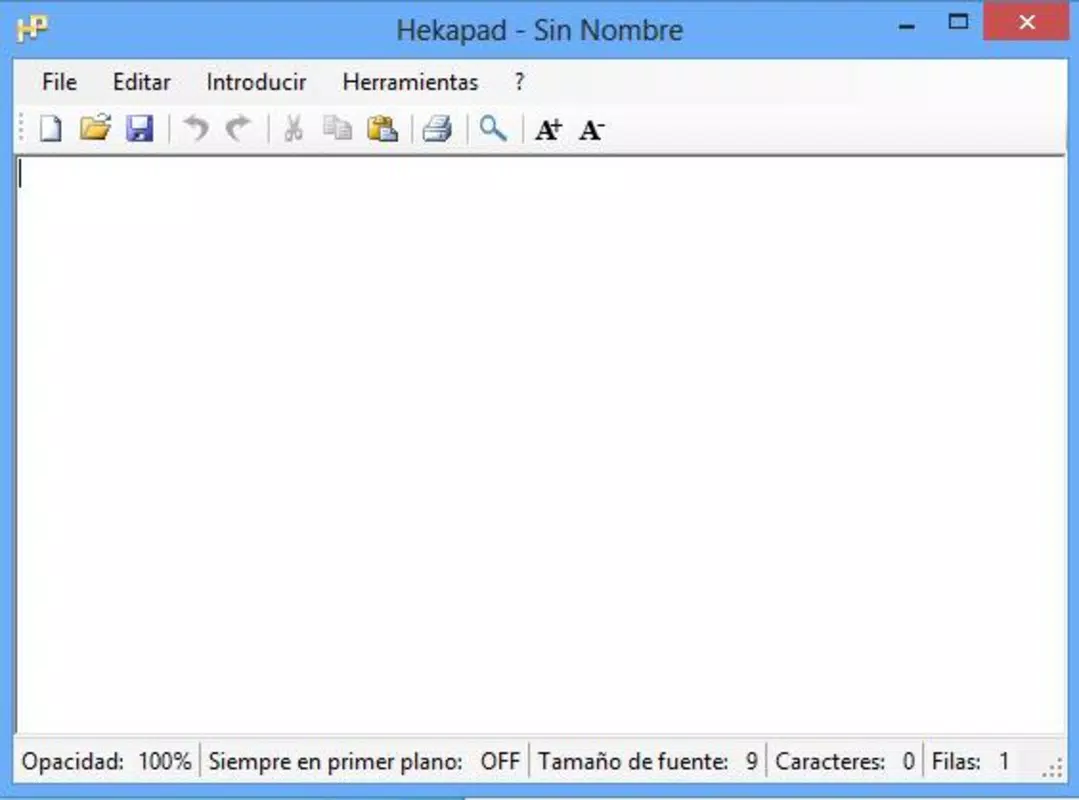Open the Editar menu
The height and width of the screenshot is (800, 1079).
142,82
